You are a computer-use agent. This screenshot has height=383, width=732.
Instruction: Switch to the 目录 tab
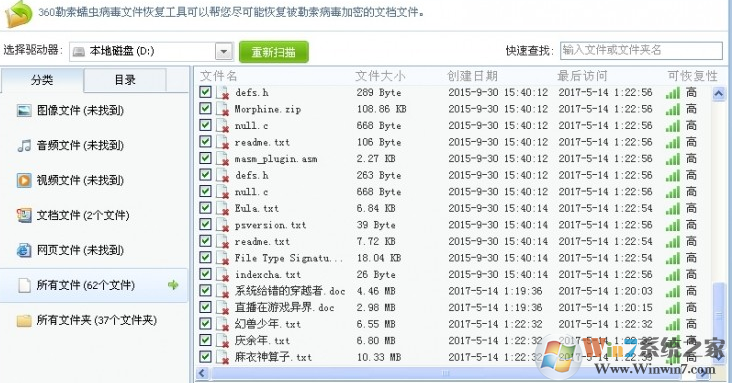point(125,80)
